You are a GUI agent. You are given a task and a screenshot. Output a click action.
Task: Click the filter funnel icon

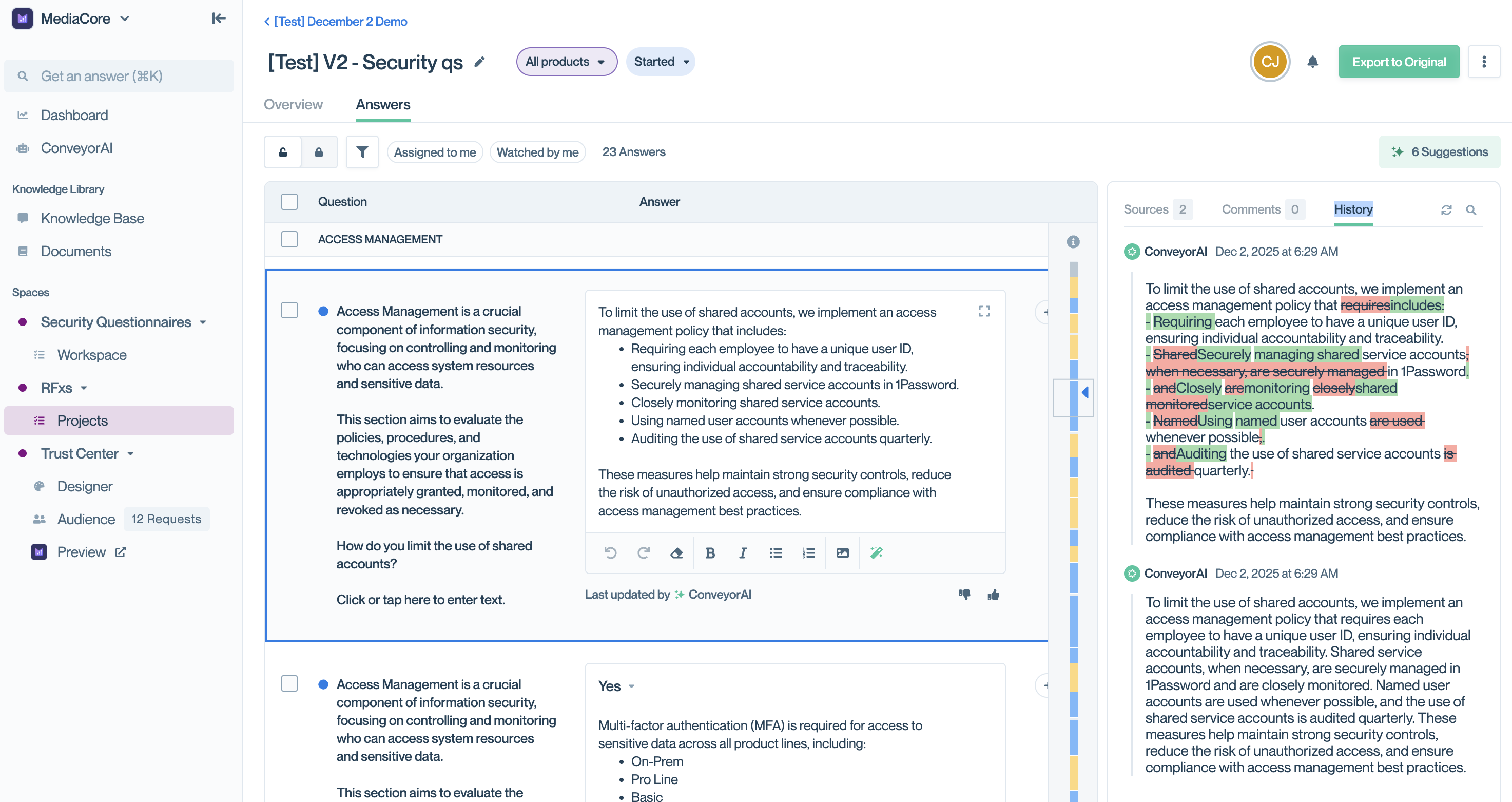point(361,152)
